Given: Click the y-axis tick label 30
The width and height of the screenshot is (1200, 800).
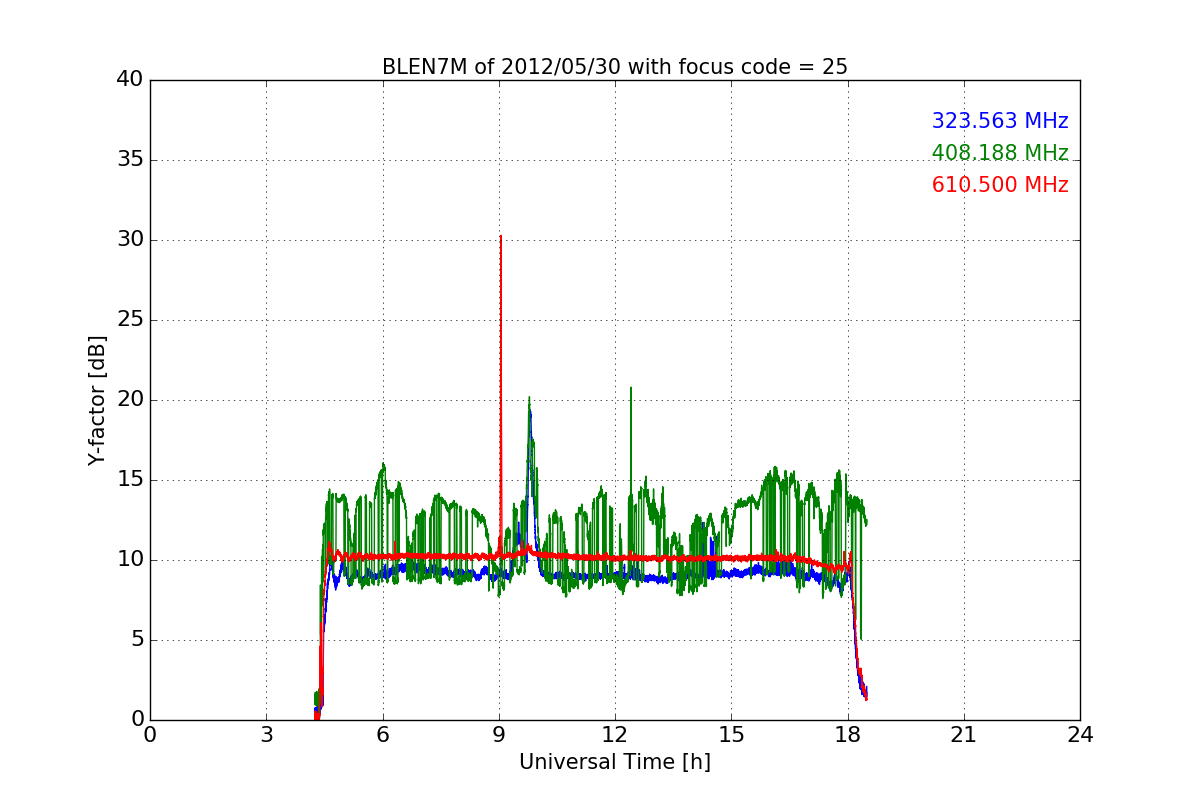Looking at the screenshot, I should [130, 240].
